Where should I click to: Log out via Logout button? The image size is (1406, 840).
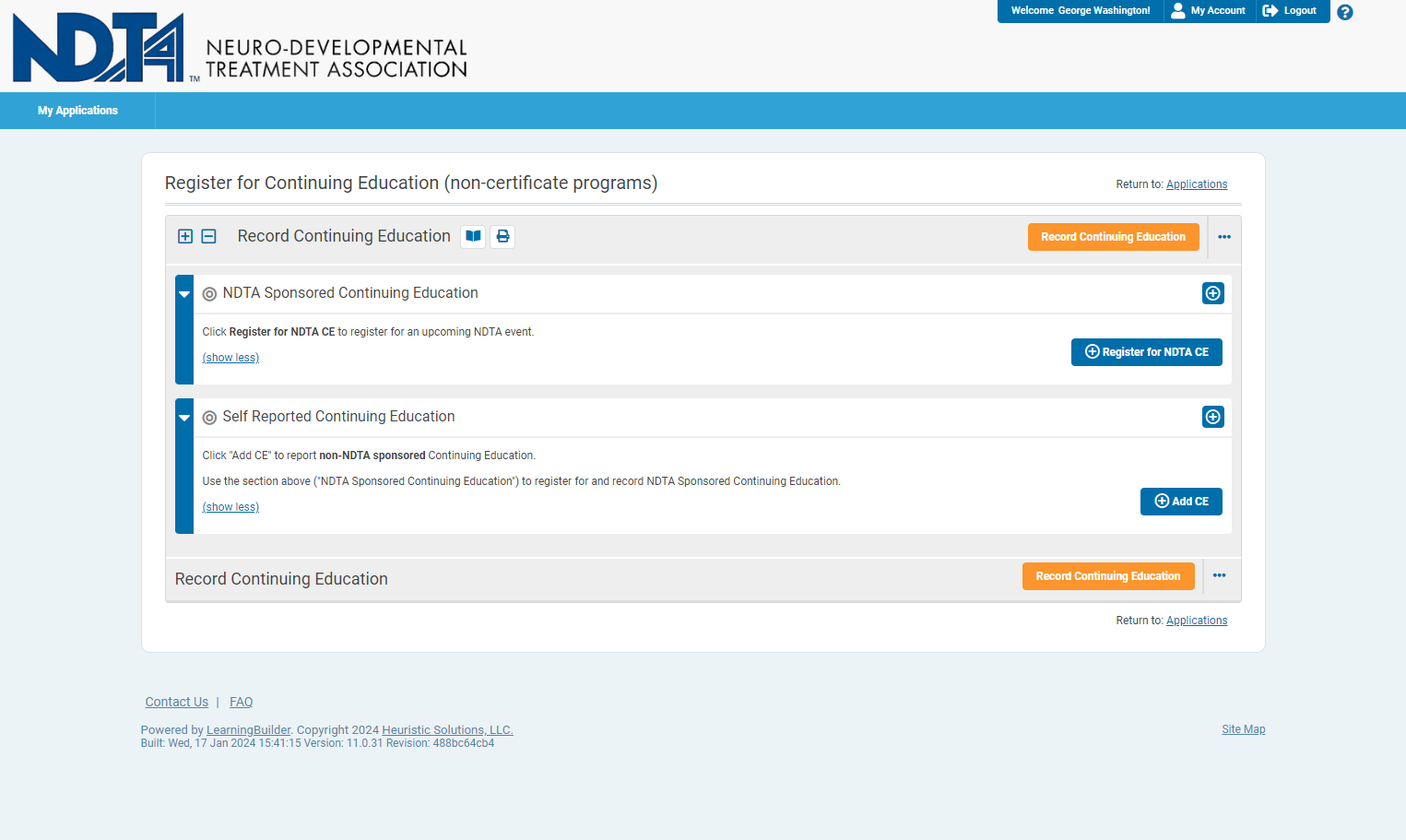tap(1290, 11)
